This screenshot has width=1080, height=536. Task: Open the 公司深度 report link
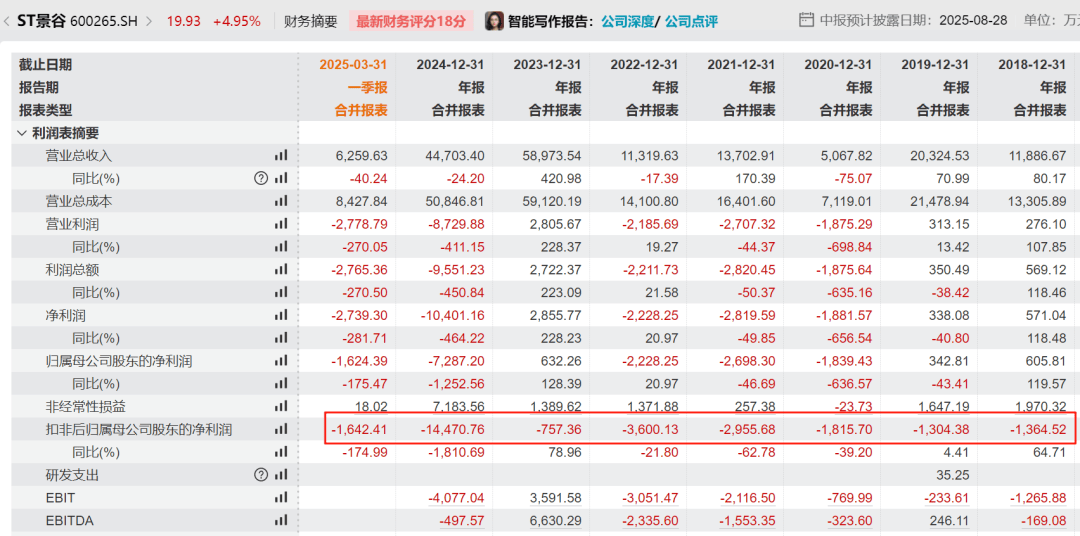tap(627, 21)
